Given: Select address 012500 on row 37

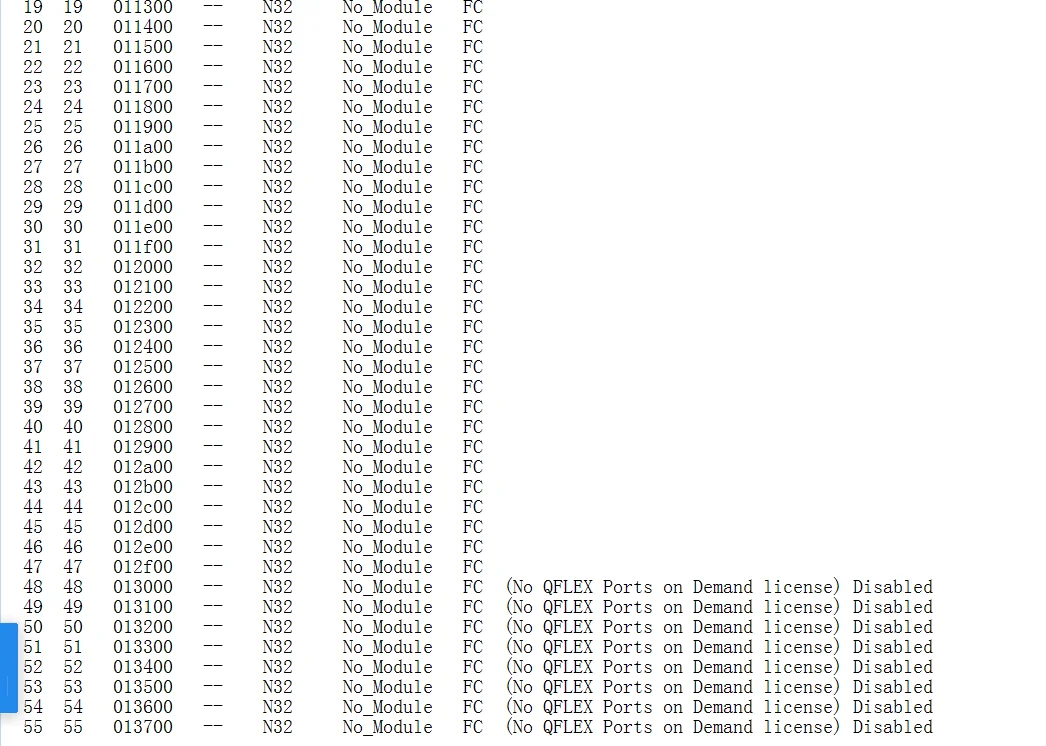Looking at the screenshot, I should click(x=143, y=367).
